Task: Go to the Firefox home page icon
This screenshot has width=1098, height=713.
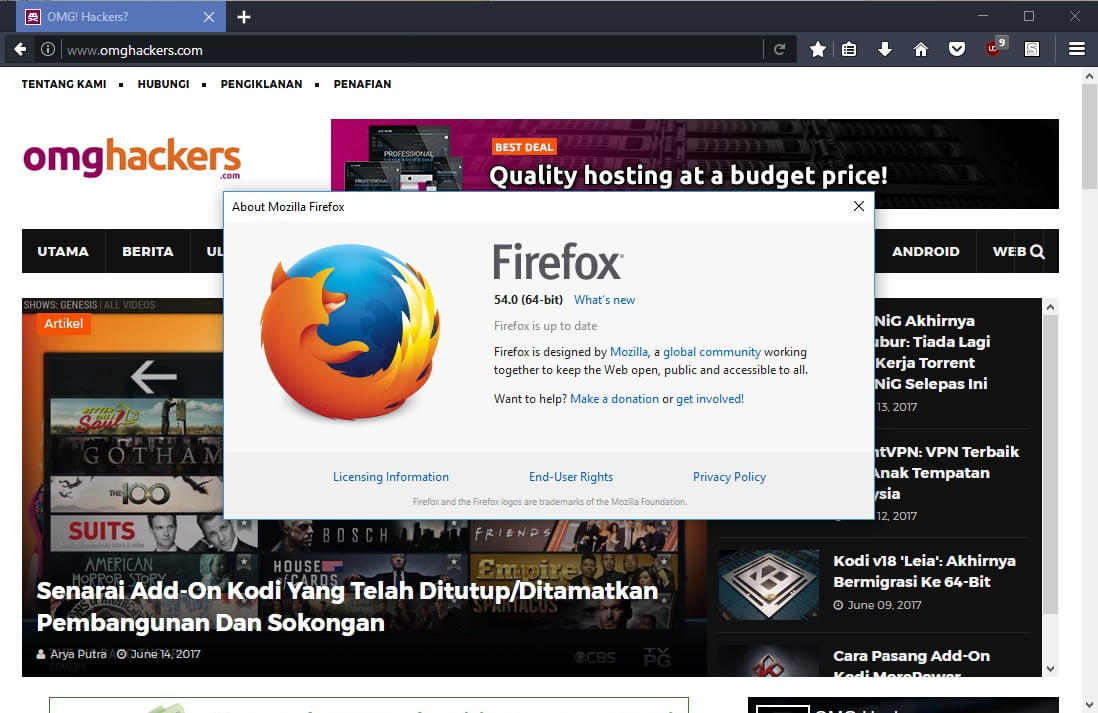Action: click(x=921, y=49)
